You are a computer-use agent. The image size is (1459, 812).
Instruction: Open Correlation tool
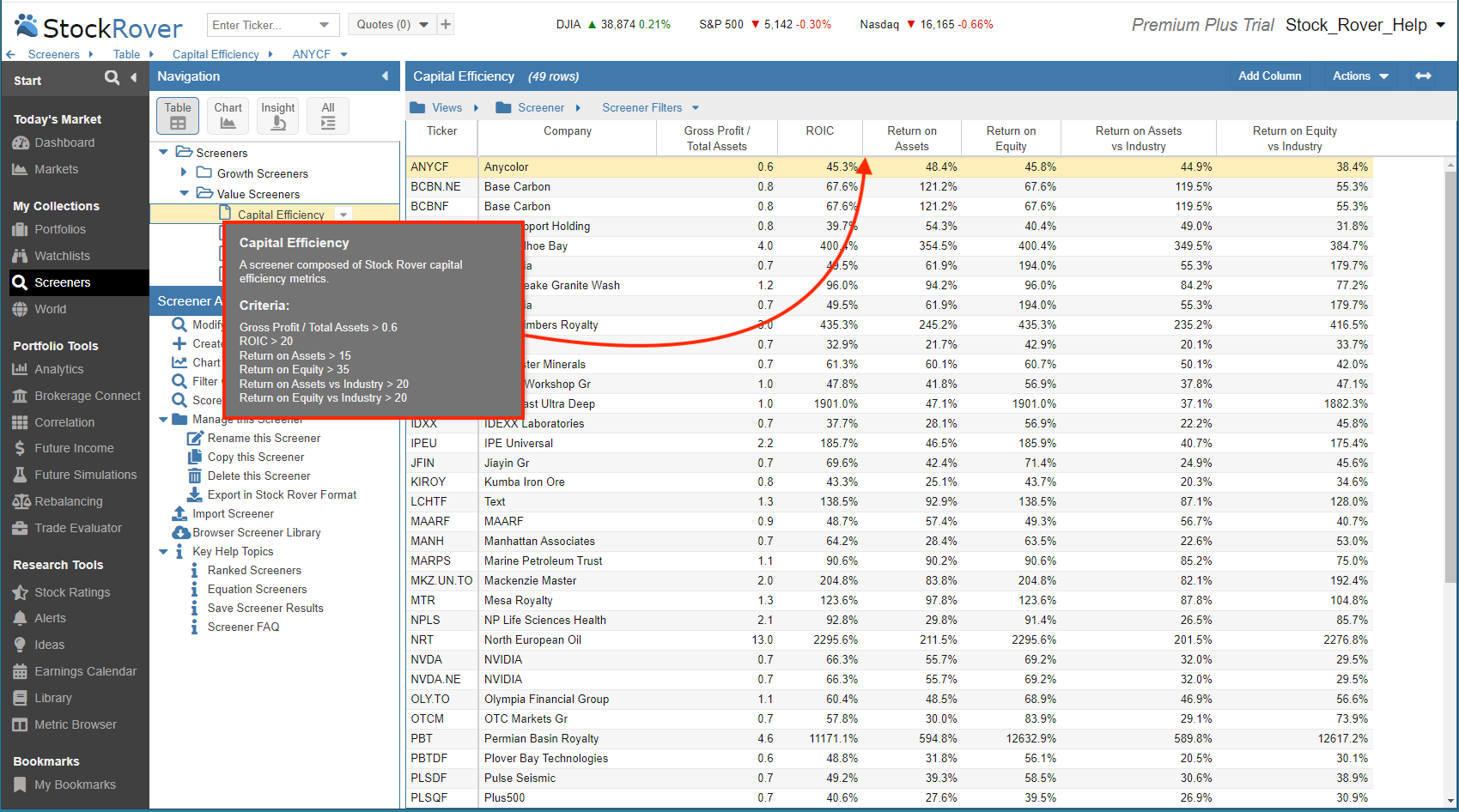pos(64,422)
